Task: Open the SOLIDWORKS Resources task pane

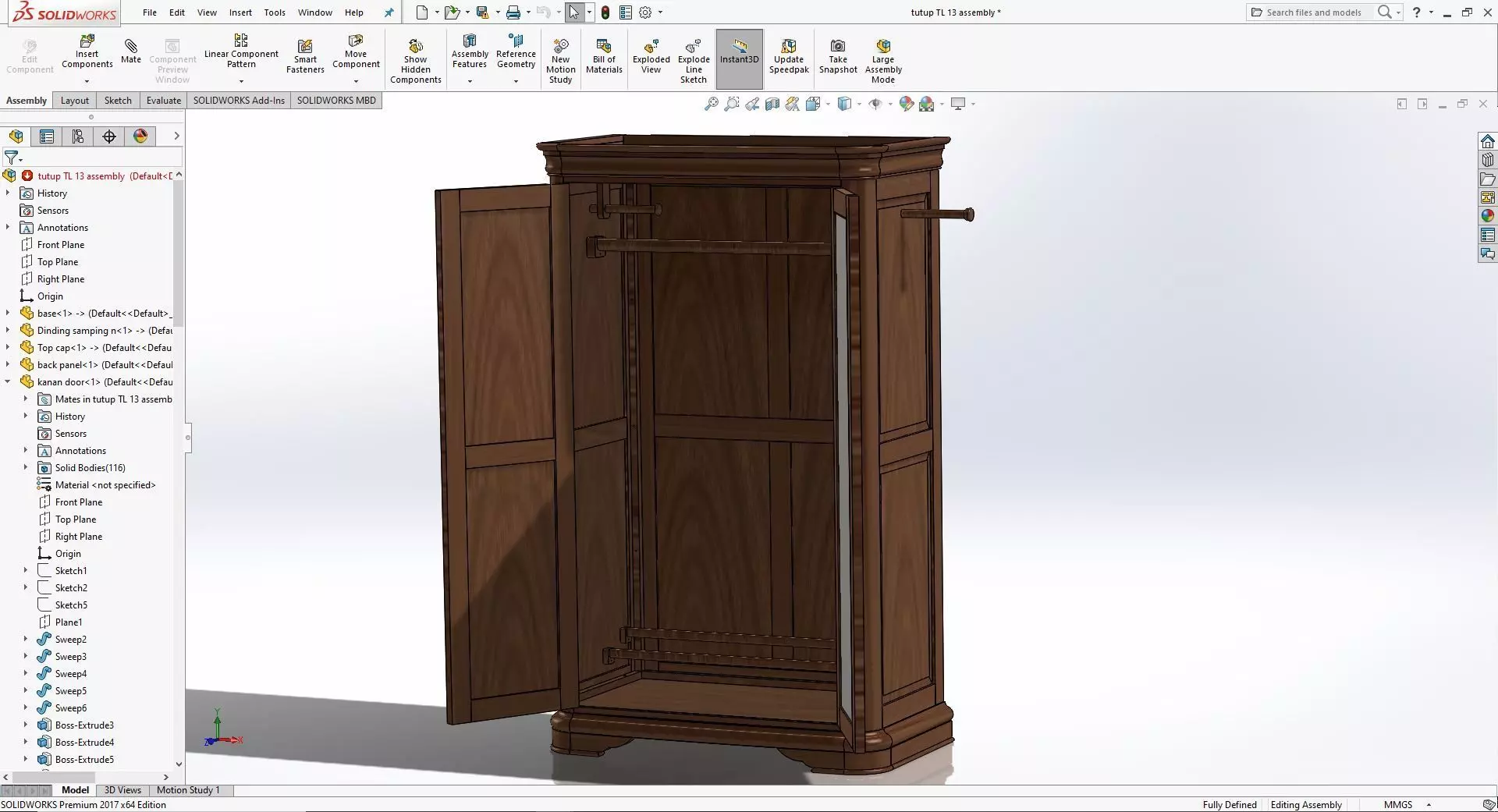Action: 1488,141
